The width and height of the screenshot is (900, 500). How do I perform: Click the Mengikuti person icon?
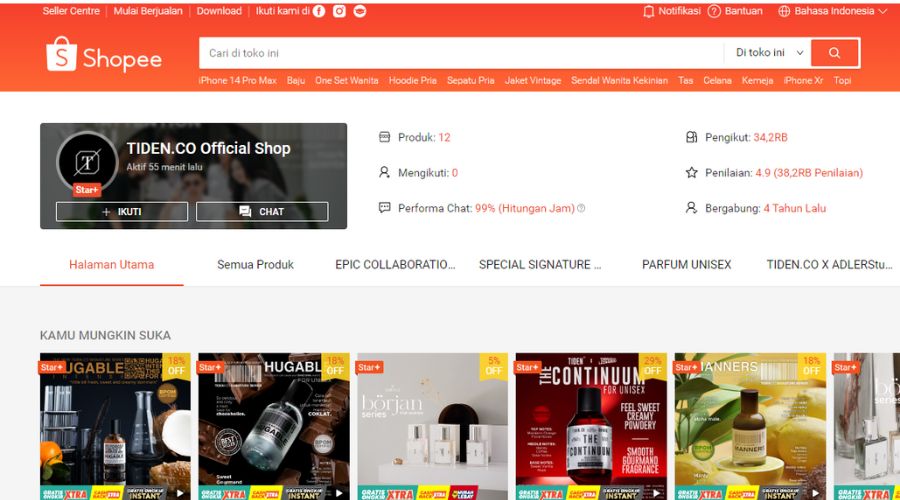tap(385, 172)
